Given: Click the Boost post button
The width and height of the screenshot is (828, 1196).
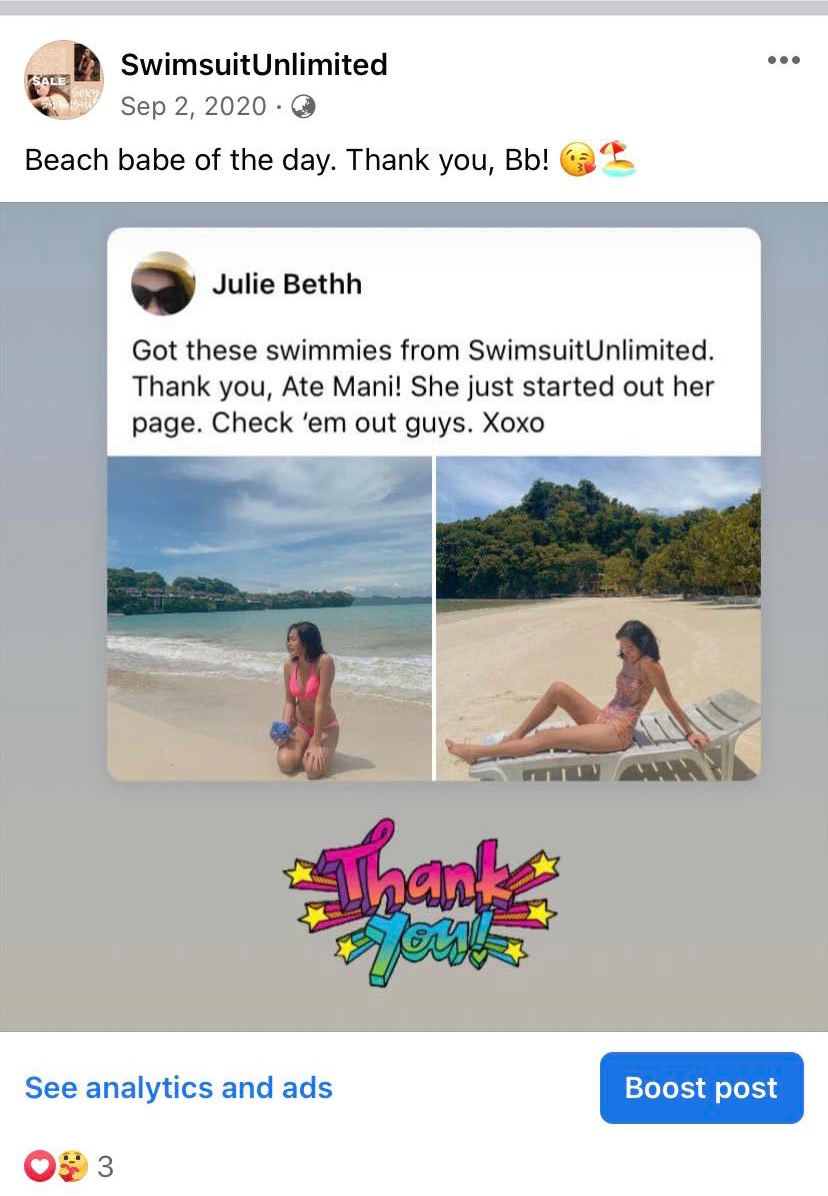Looking at the screenshot, I should point(701,1088).
